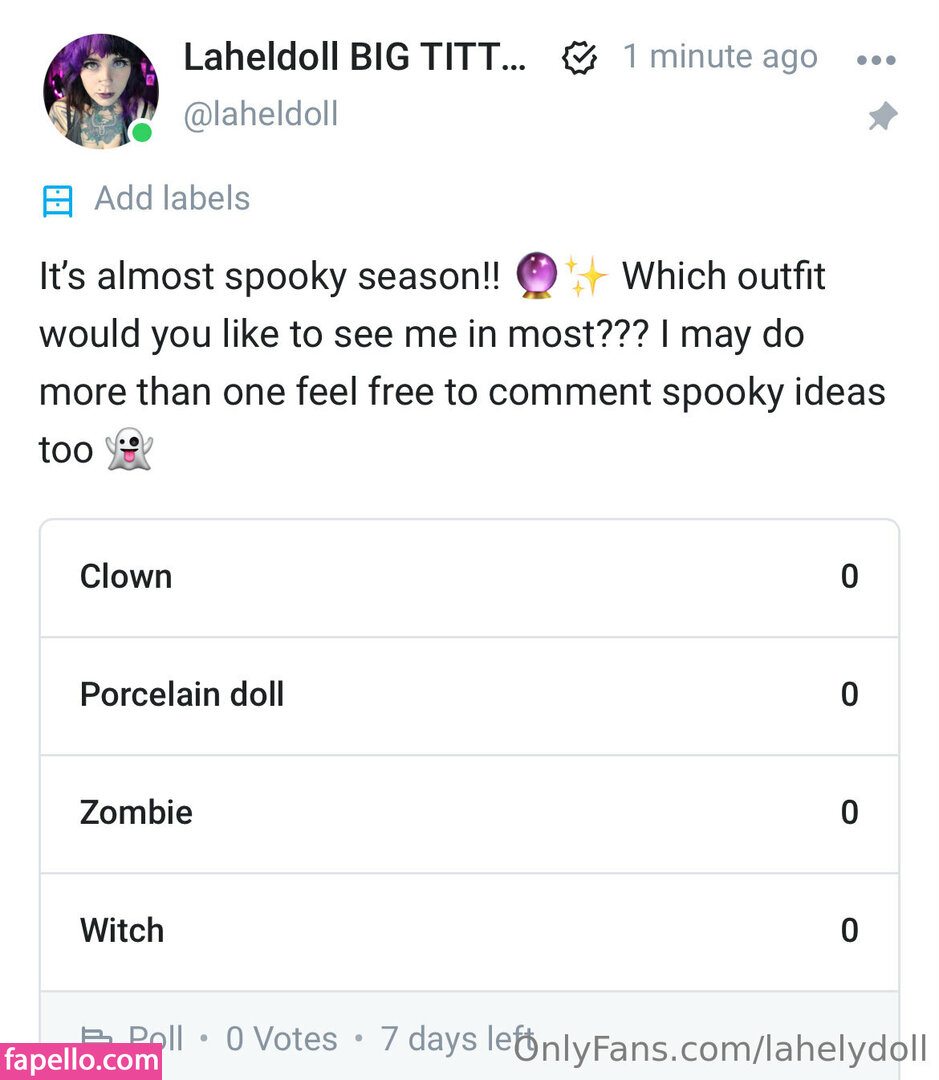939x1080 pixels.
Task: Click the Laheldoll display name
Action: coord(355,58)
